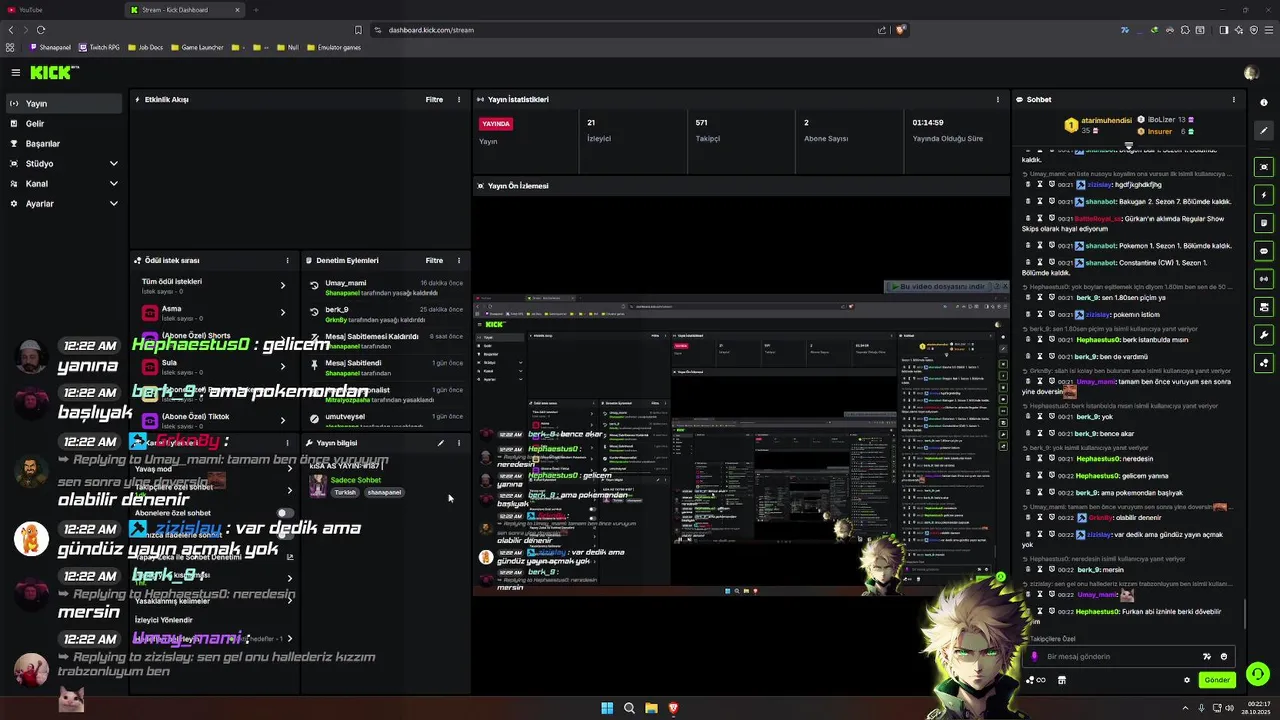
Task: Open the green support headset button
Action: (x=1258, y=674)
